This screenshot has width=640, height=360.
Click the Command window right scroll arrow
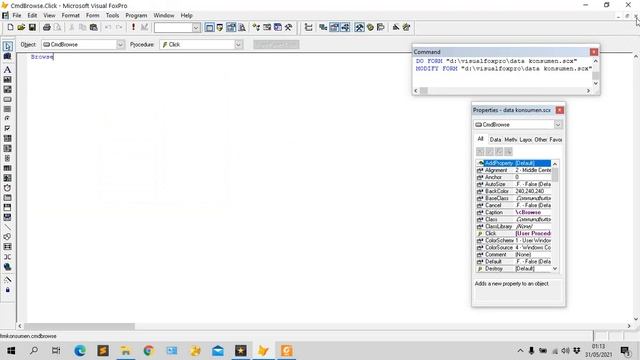coord(588,91)
